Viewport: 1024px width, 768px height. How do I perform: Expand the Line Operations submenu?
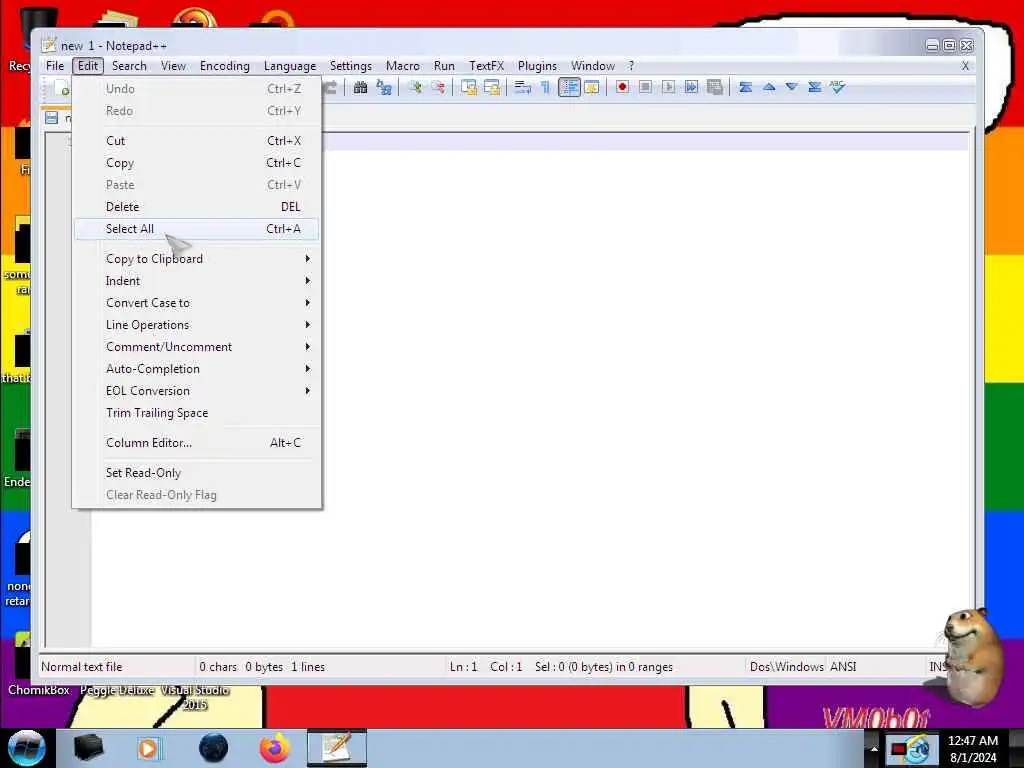click(x=197, y=325)
